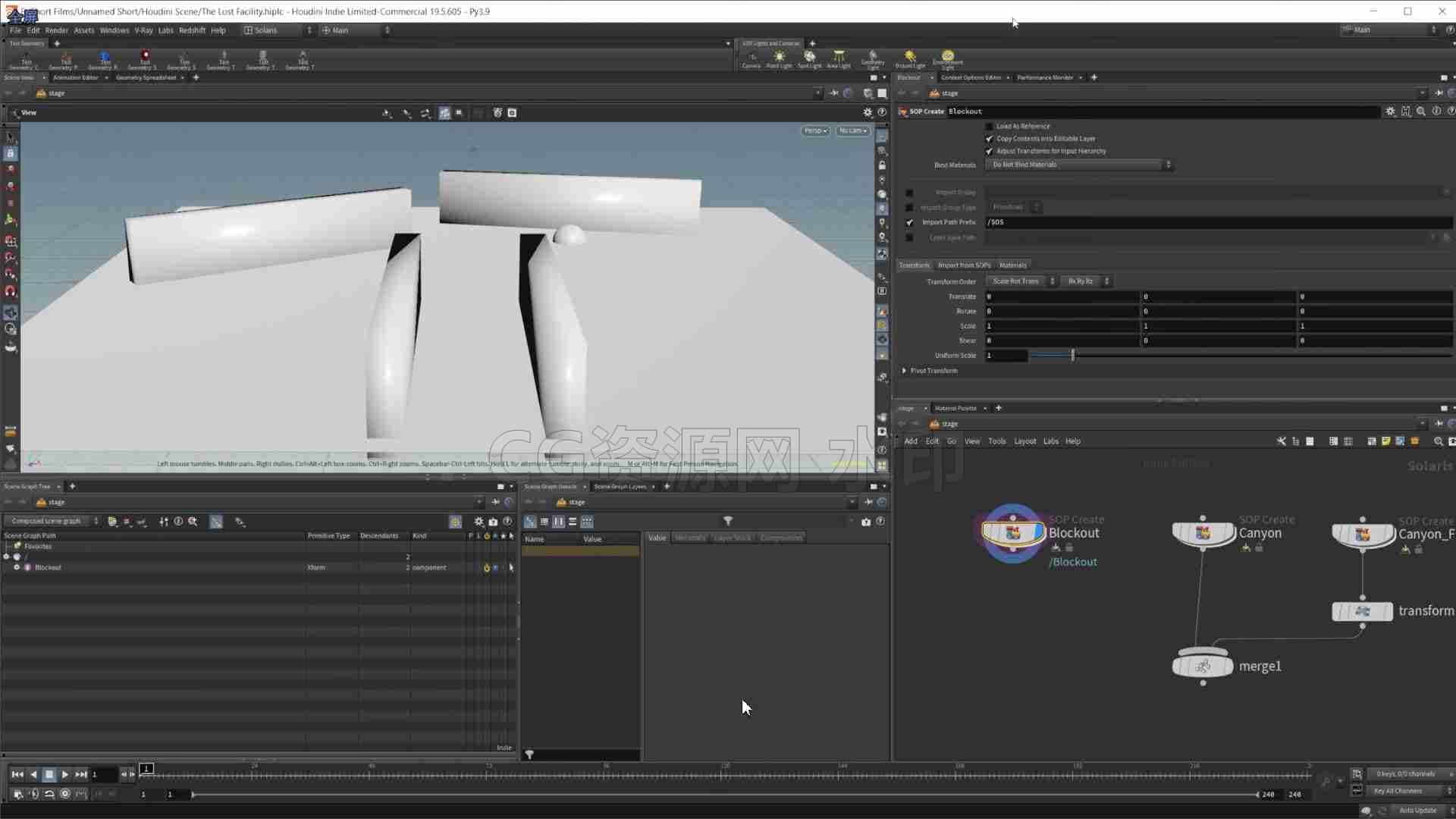The width and height of the screenshot is (1456, 819).
Task: Open the Redshift menu
Action: click(192, 30)
